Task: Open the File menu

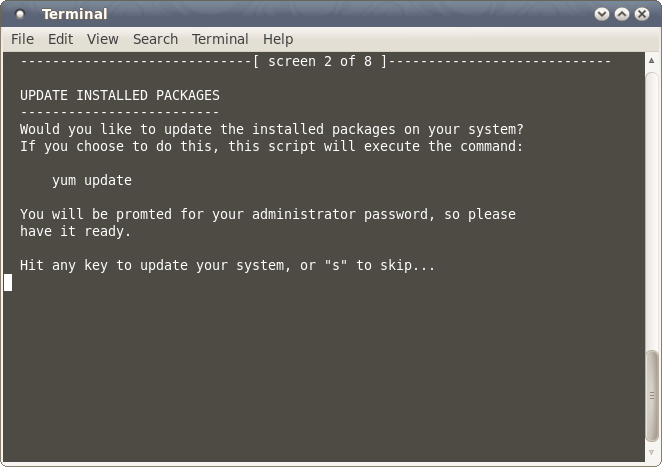Action: [22, 39]
